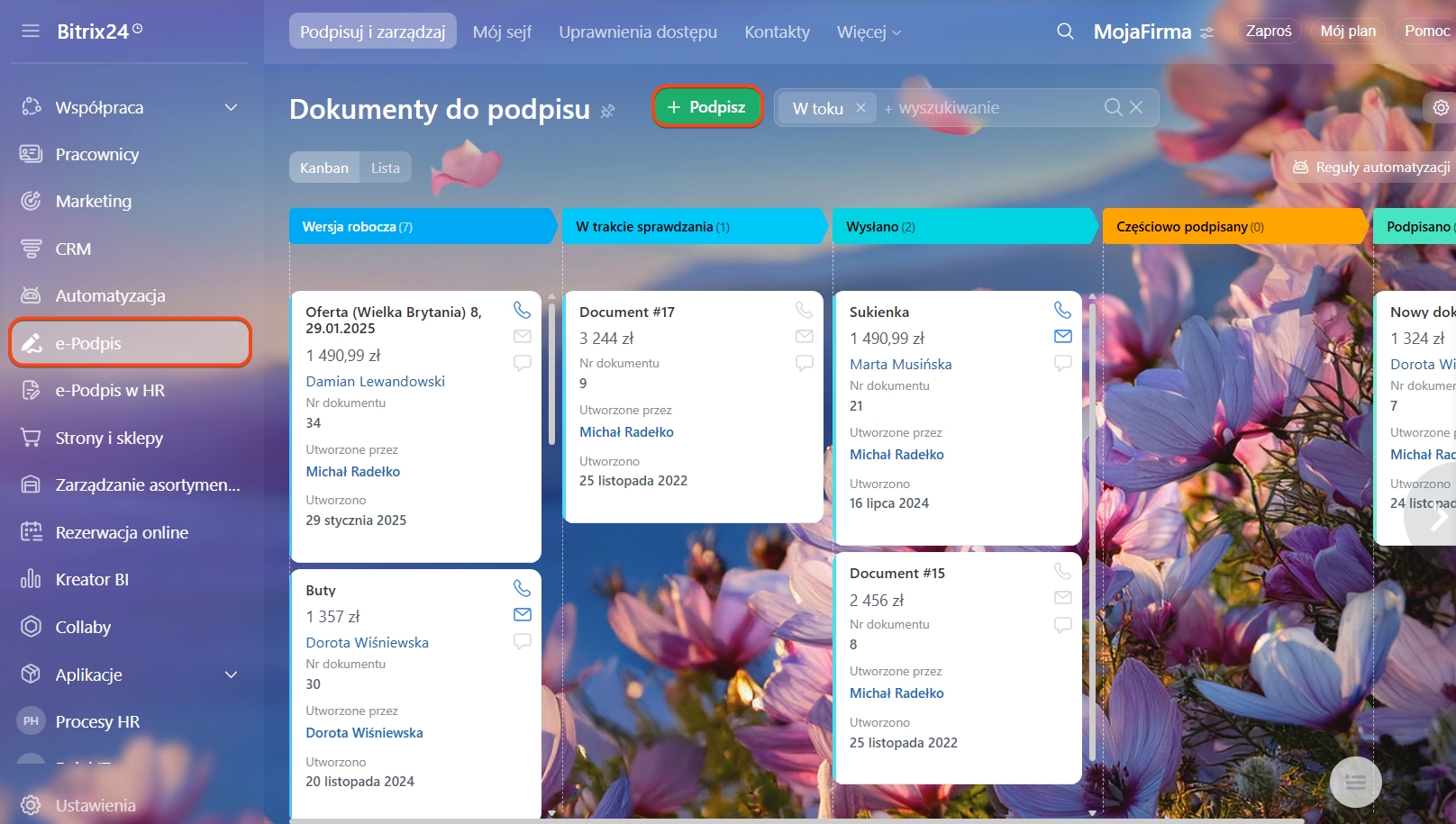Open Kreator BI from the sidebar

92,579
